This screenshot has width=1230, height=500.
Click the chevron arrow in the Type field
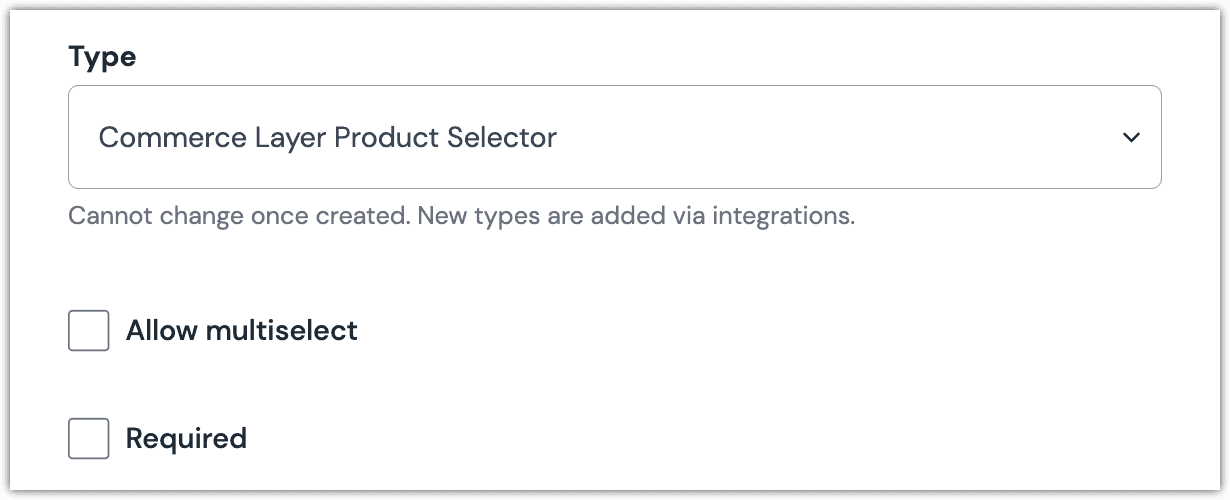[x=1131, y=138]
